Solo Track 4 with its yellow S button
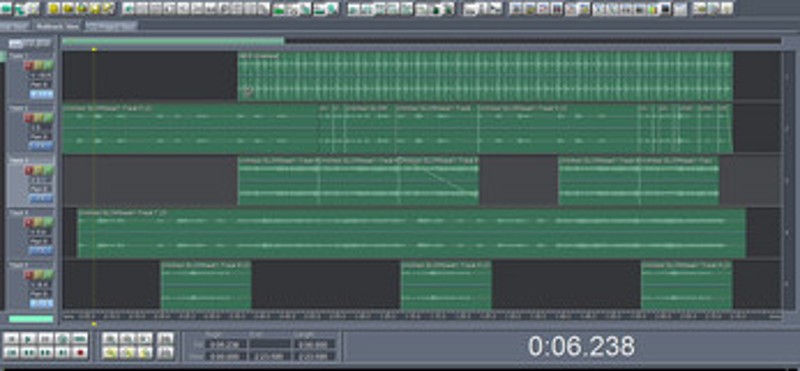Image resolution: width=800 pixels, height=371 pixels. pos(38,222)
